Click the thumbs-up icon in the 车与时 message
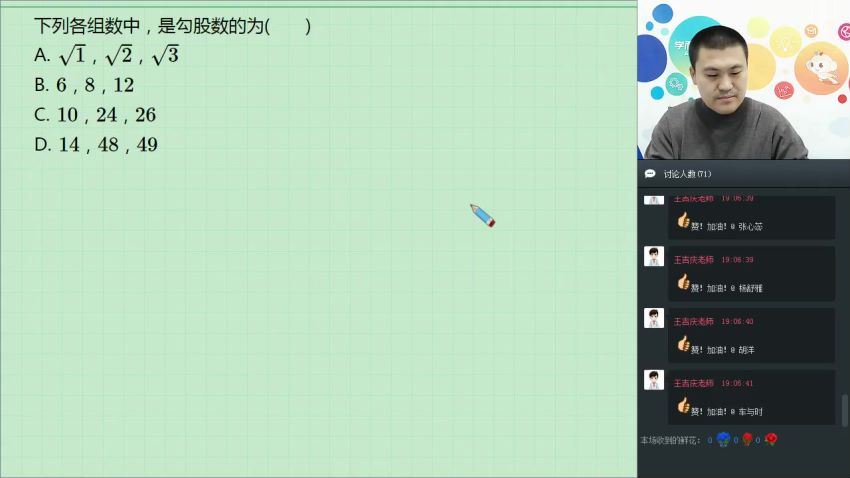Screen dimensions: 850x478 point(683,405)
